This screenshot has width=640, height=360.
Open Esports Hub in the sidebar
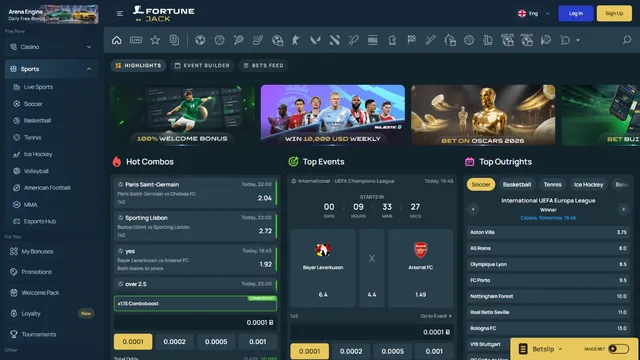point(40,221)
